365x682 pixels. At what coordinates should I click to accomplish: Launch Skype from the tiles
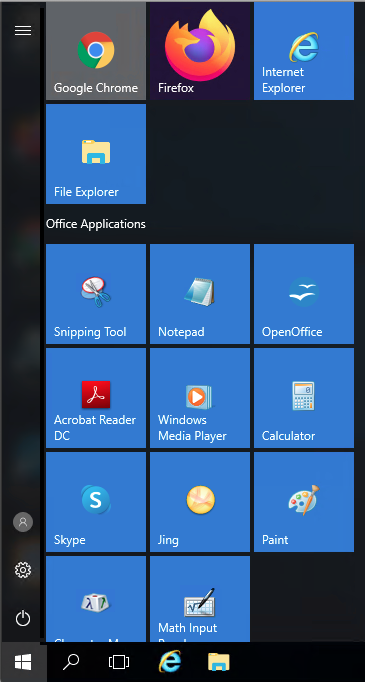point(96,502)
